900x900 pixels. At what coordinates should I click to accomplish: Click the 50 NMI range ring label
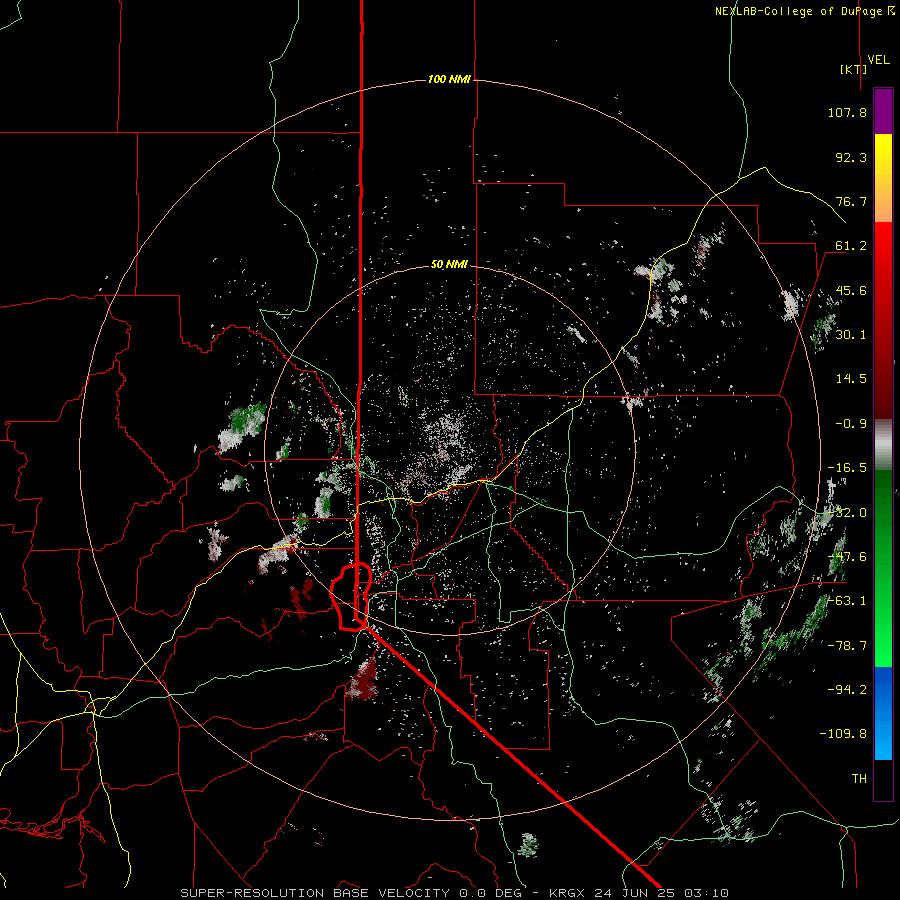449,265
